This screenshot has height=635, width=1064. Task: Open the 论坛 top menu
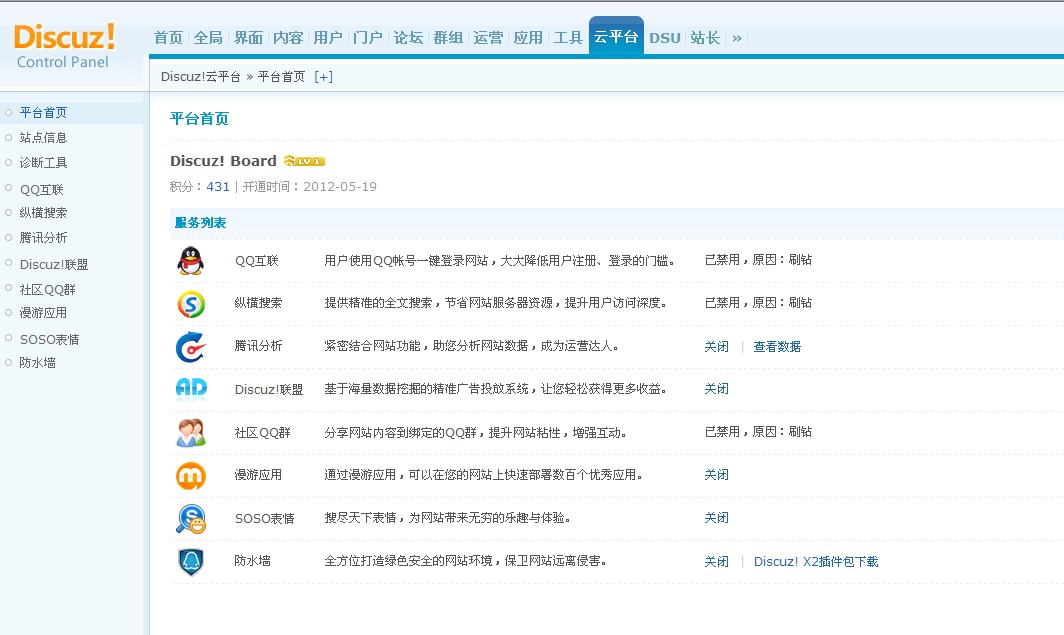[408, 38]
